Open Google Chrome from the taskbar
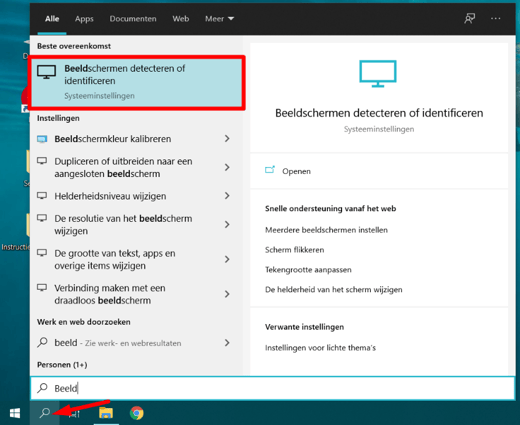Screen dimensions: 520x425 137,413
